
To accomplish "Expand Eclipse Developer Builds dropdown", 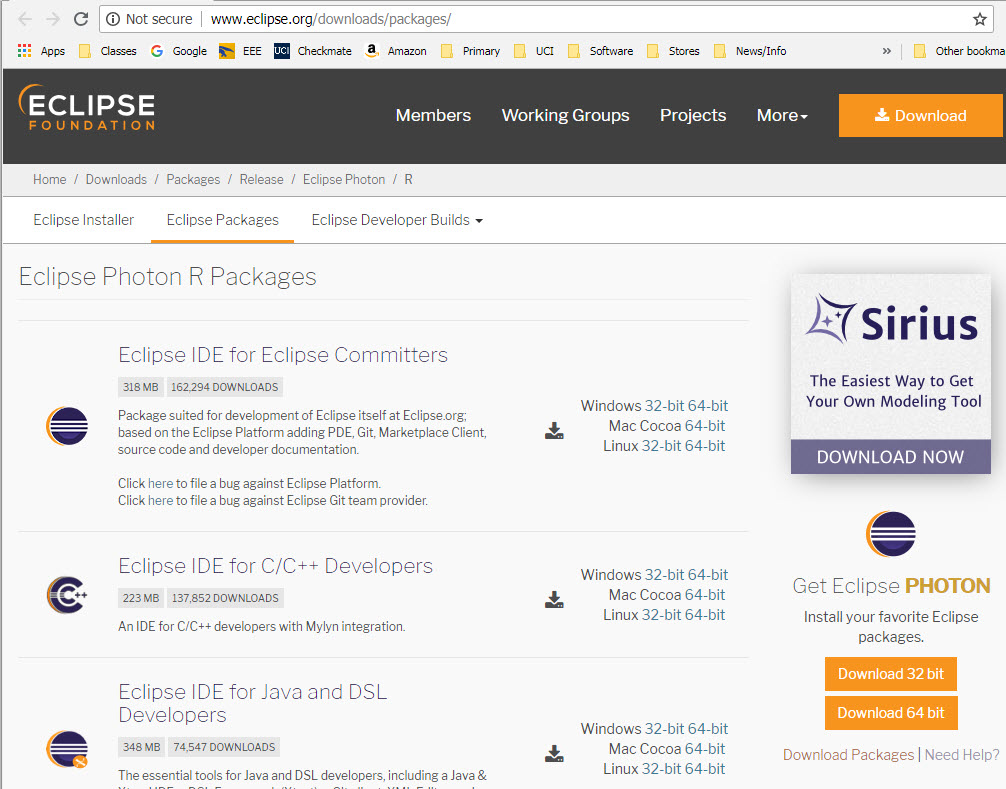I will (x=397, y=220).
